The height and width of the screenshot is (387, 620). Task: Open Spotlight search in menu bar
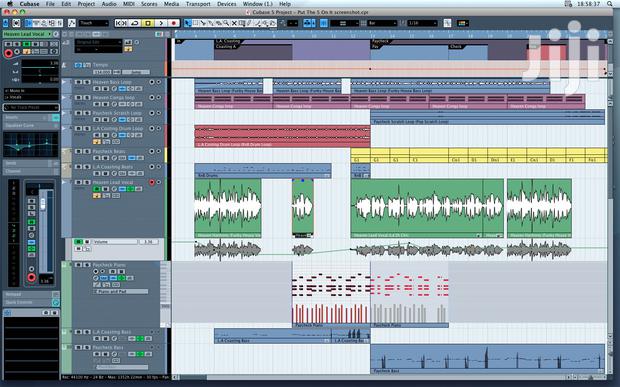(610, 4)
